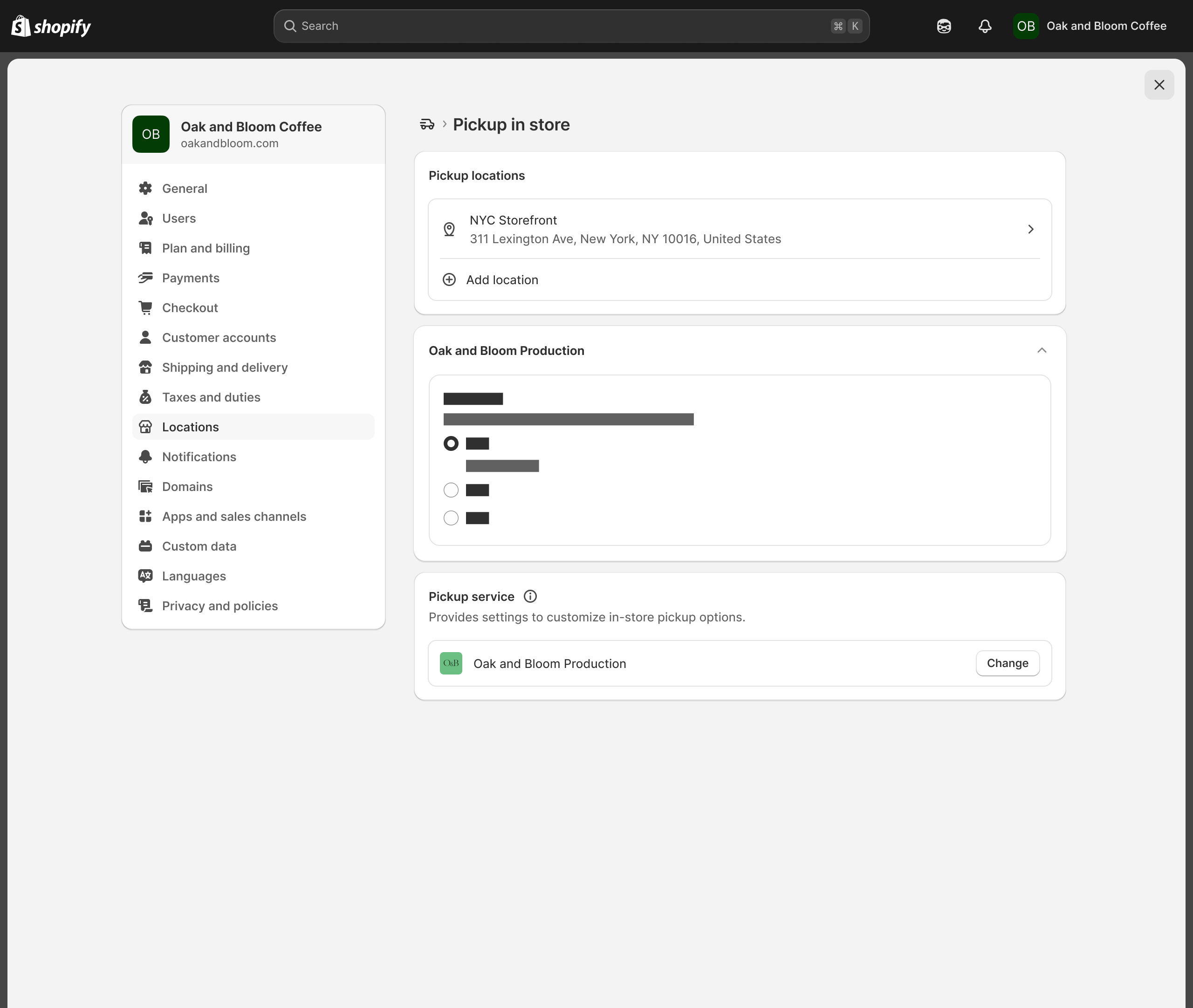
Task: Open Custom data settings
Action: (x=253, y=546)
